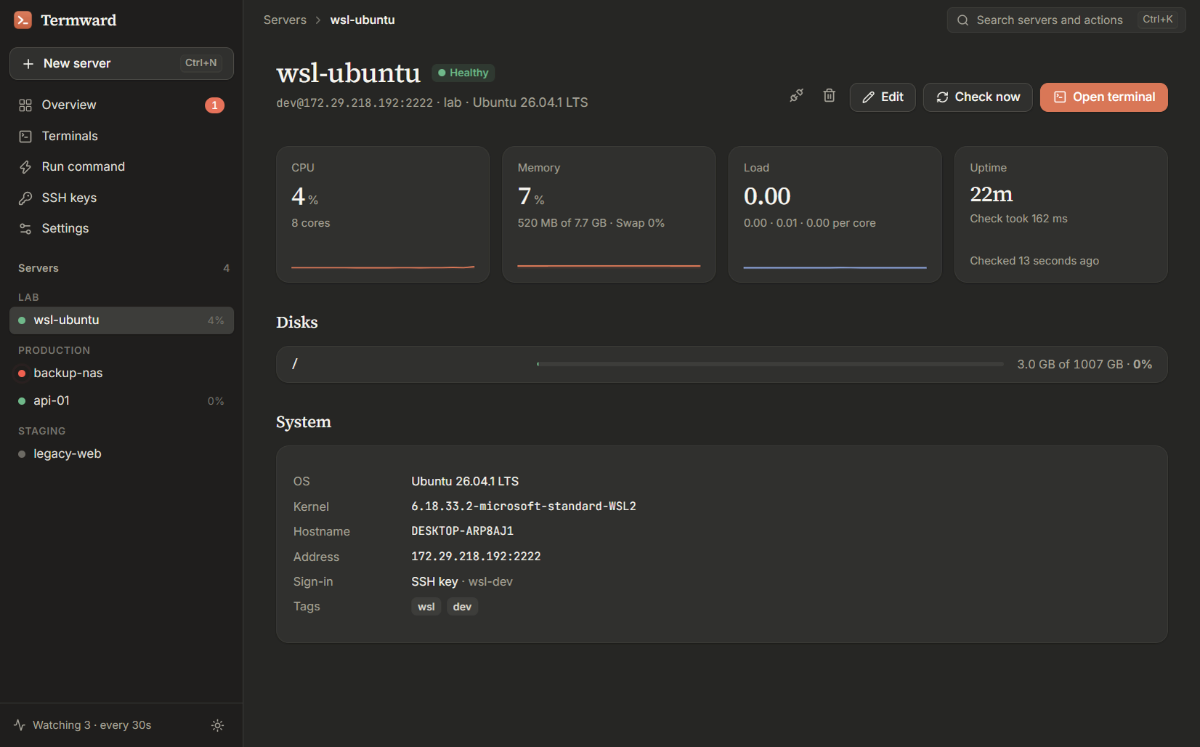The image size is (1200, 747).
Task: Open Settings from the sidebar
Action: pyautogui.click(x=121, y=229)
